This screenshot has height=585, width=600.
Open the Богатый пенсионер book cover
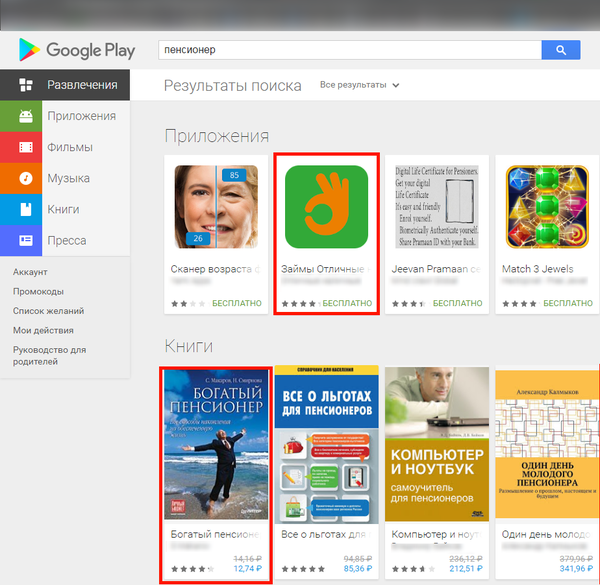click(x=216, y=445)
